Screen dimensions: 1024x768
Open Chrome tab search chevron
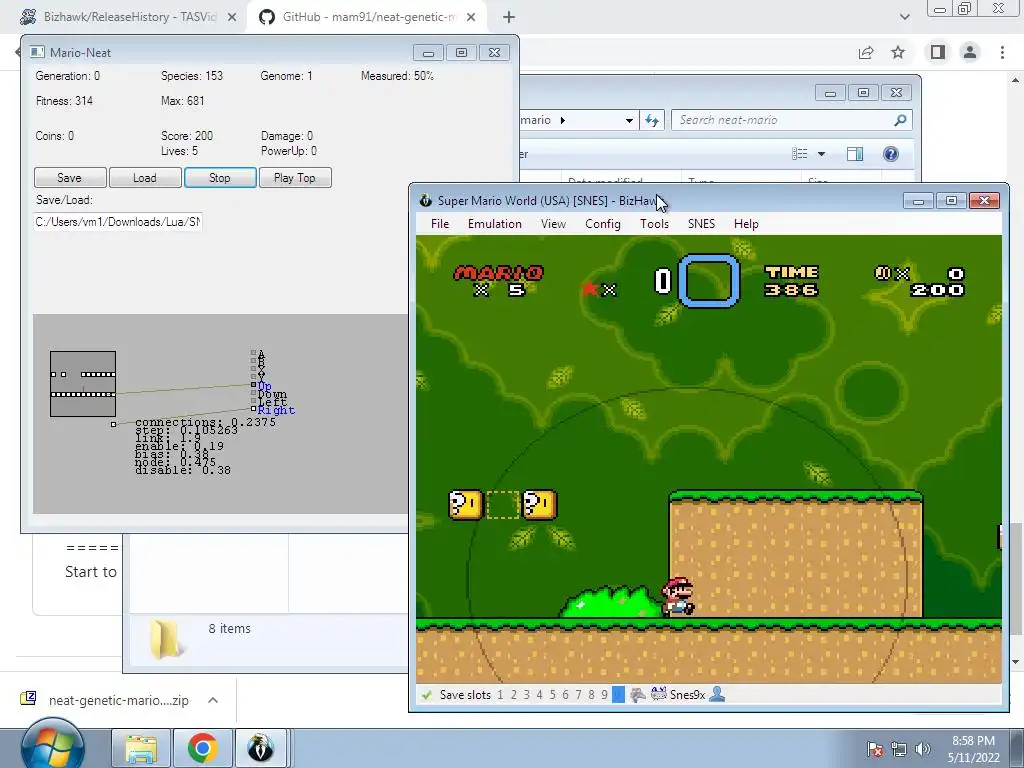[904, 18]
